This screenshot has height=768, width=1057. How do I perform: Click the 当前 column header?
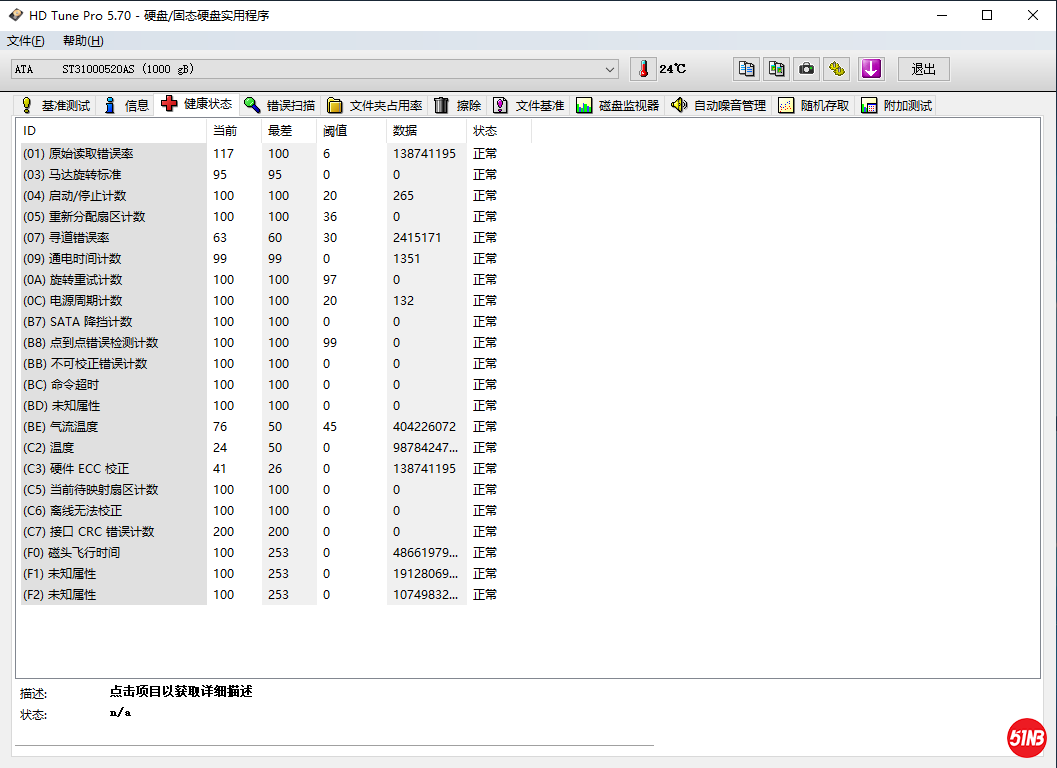[225, 131]
